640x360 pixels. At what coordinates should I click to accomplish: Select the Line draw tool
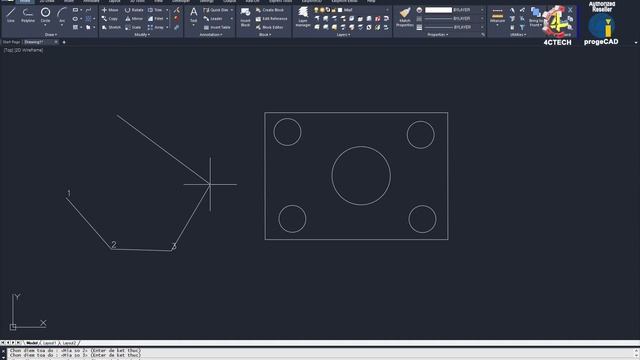(11, 15)
